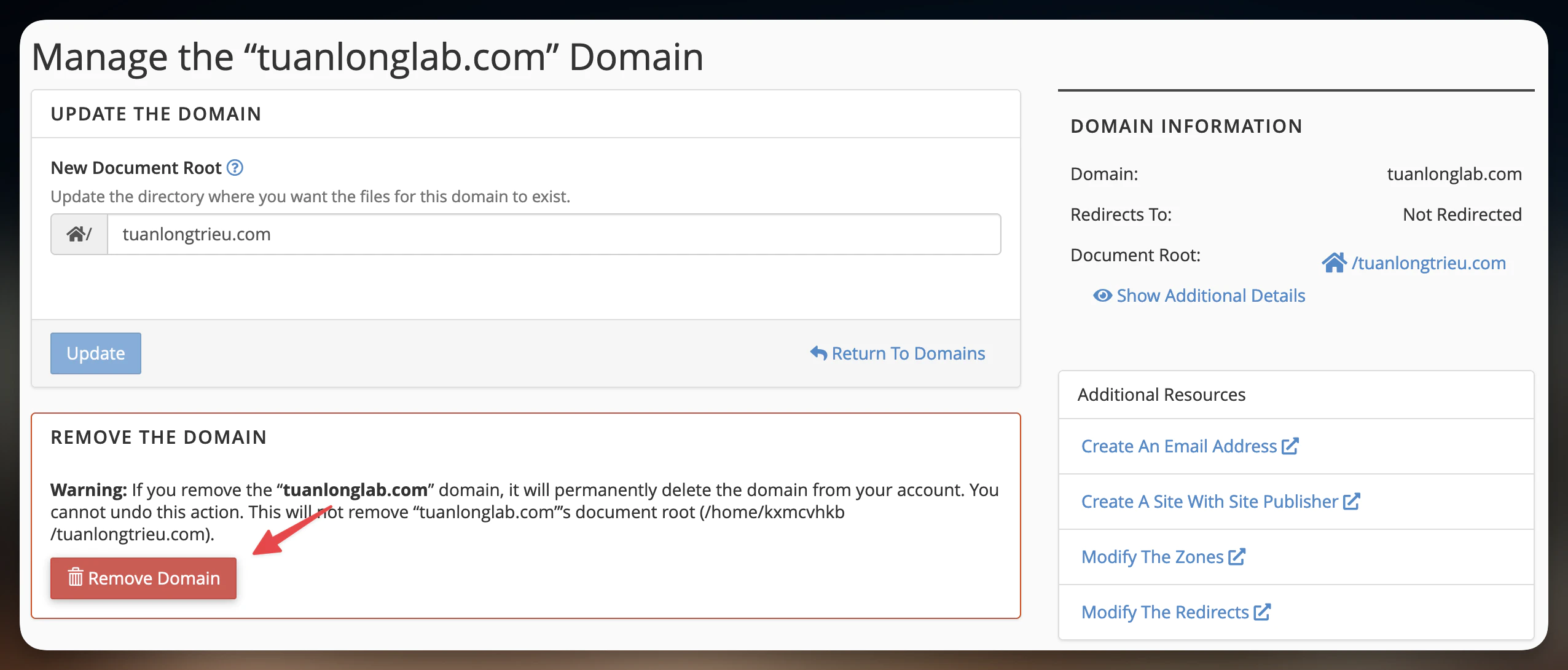Click the trash can icon on Remove Domain
The height and width of the screenshot is (670, 1568).
[x=75, y=578]
